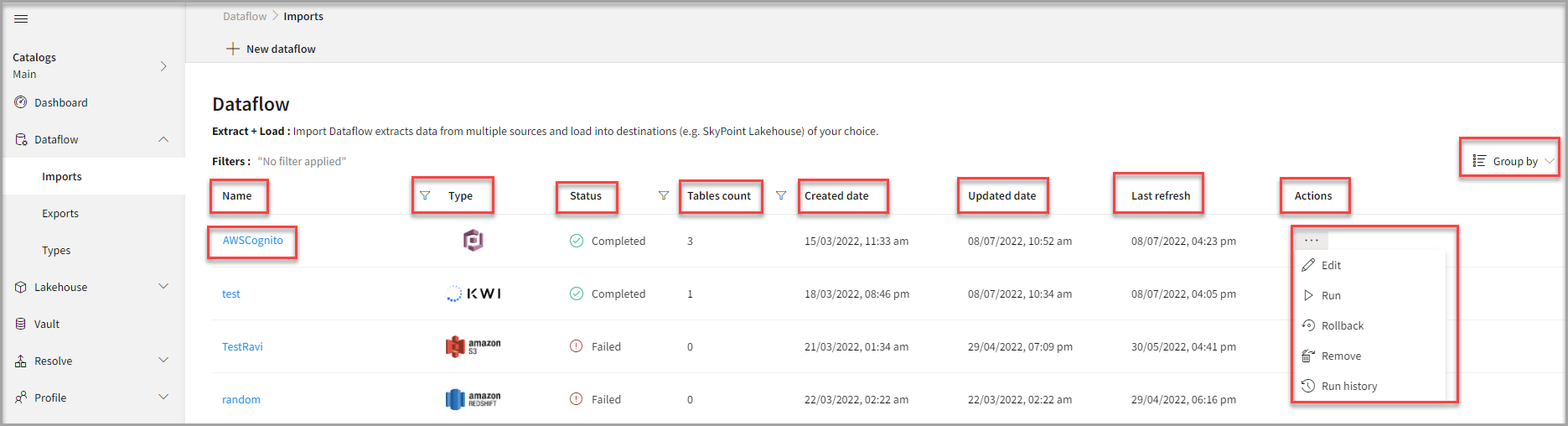Image resolution: width=1568 pixels, height=426 pixels.
Task: Click filter icon left of Tables count
Action: pyautogui.click(x=663, y=195)
